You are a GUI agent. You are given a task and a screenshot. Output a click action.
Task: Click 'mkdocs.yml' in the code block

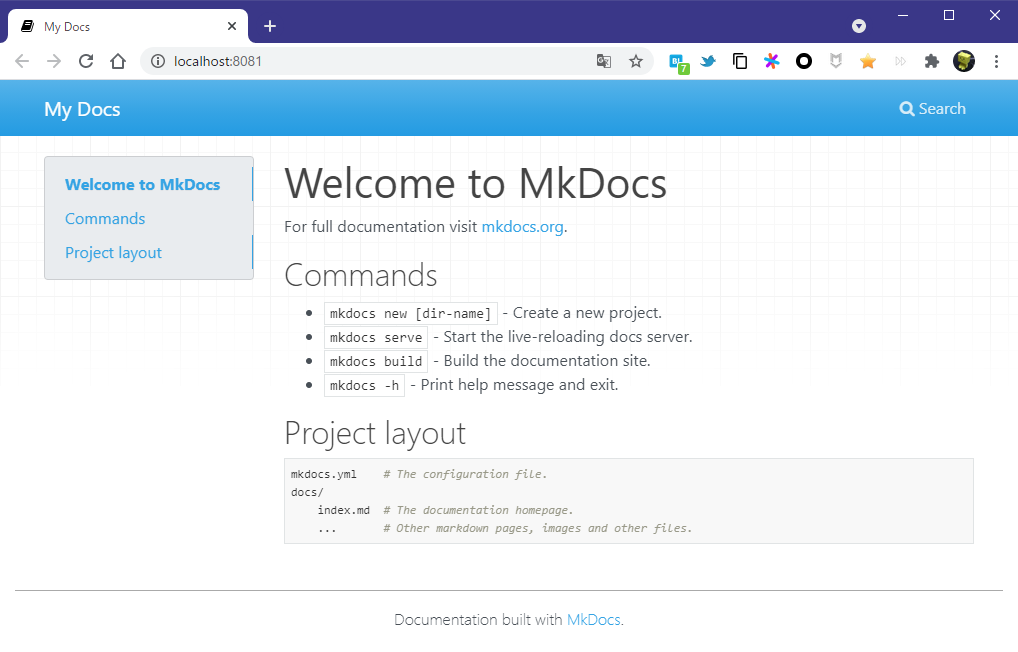click(323, 474)
